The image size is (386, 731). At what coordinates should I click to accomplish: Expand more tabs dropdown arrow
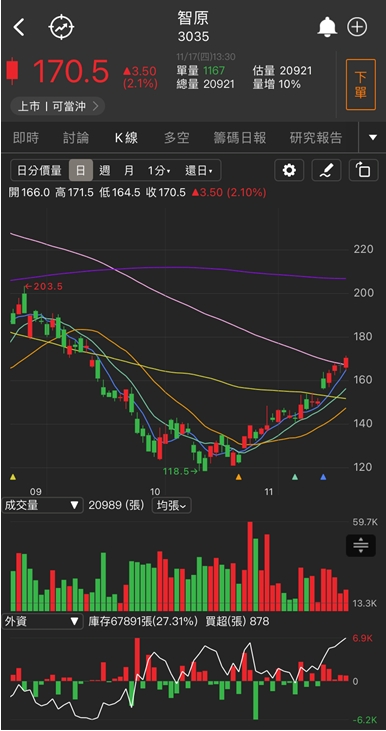tap(372, 138)
